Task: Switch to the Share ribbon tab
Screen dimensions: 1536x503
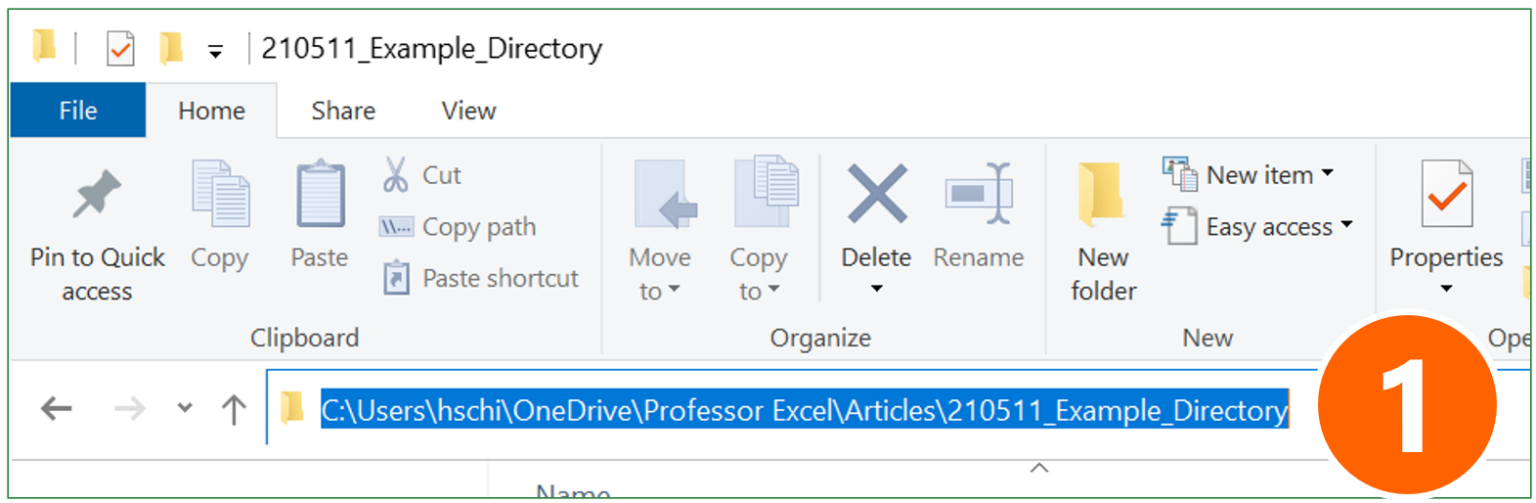Action: pos(343,110)
